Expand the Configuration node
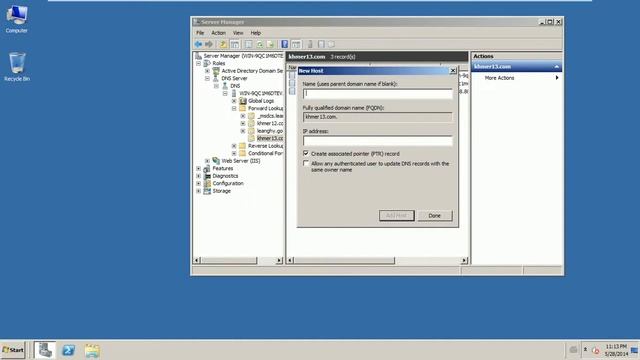 198,183
